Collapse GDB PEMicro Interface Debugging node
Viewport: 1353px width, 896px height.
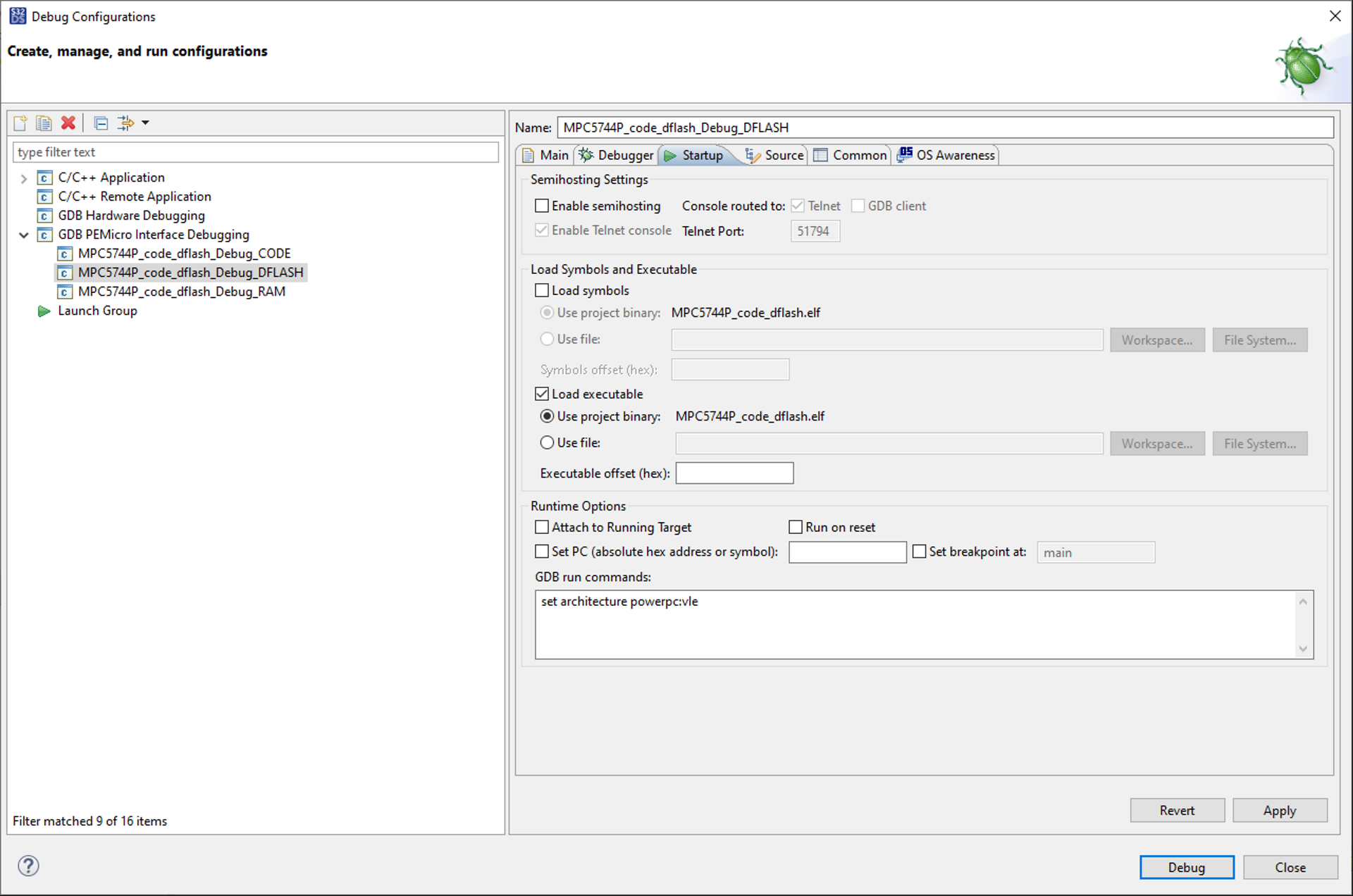click(24, 235)
